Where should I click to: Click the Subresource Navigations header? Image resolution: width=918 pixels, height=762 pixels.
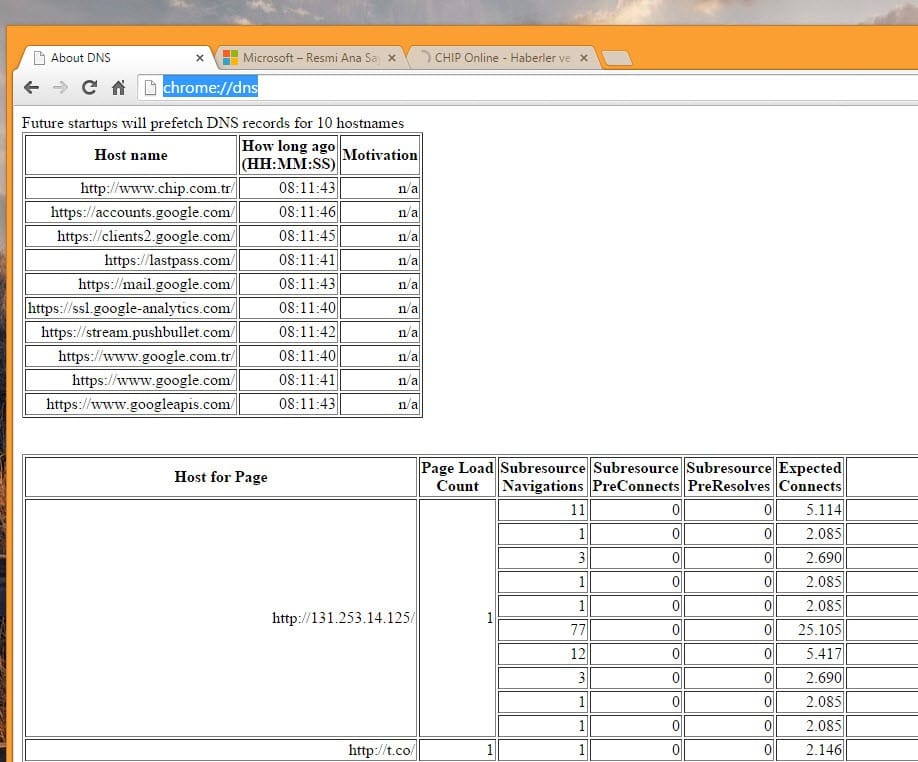tap(543, 477)
